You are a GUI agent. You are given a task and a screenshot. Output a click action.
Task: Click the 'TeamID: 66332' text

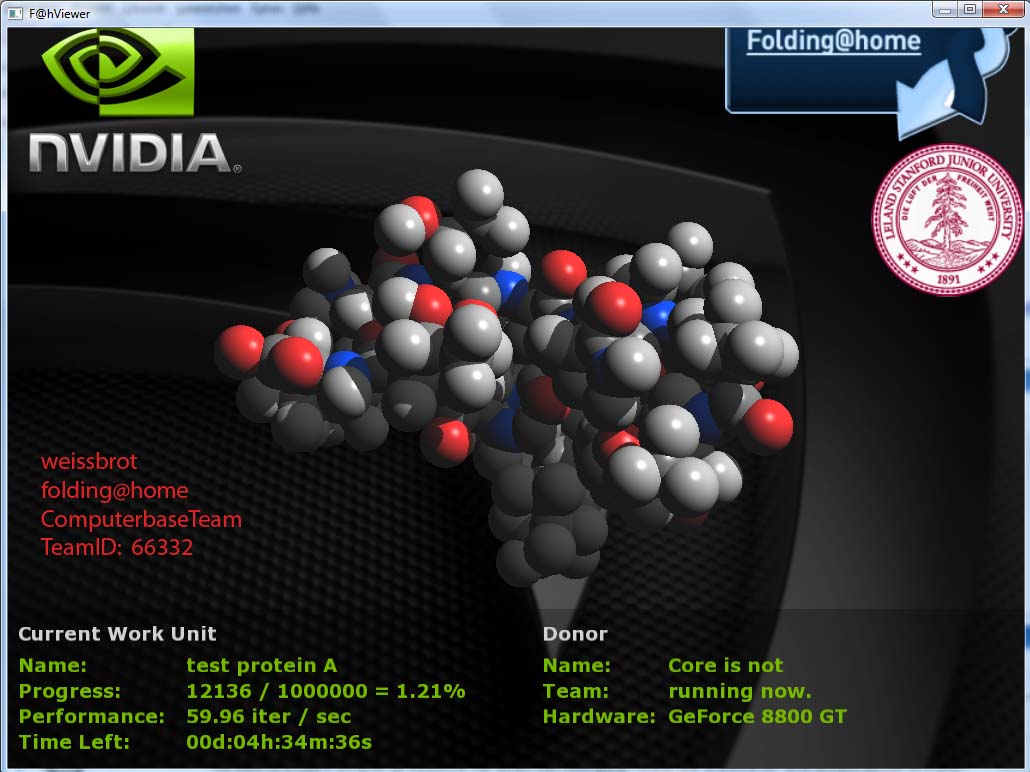pyautogui.click(x=117, y=547)
